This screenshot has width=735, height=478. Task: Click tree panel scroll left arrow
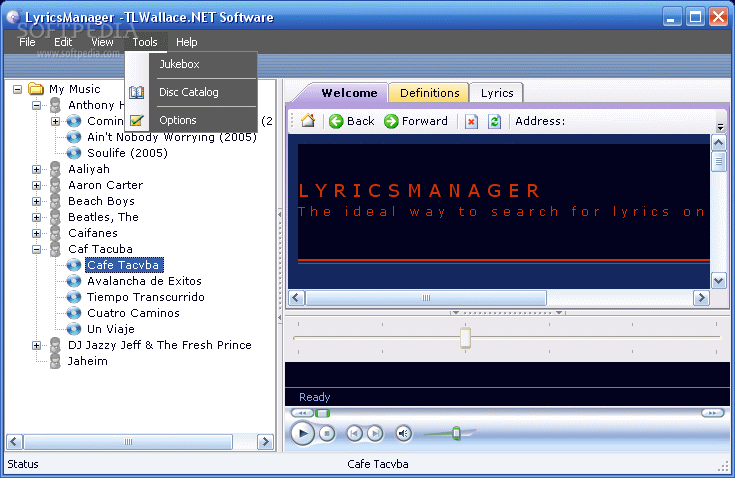[x=14, y=441]
